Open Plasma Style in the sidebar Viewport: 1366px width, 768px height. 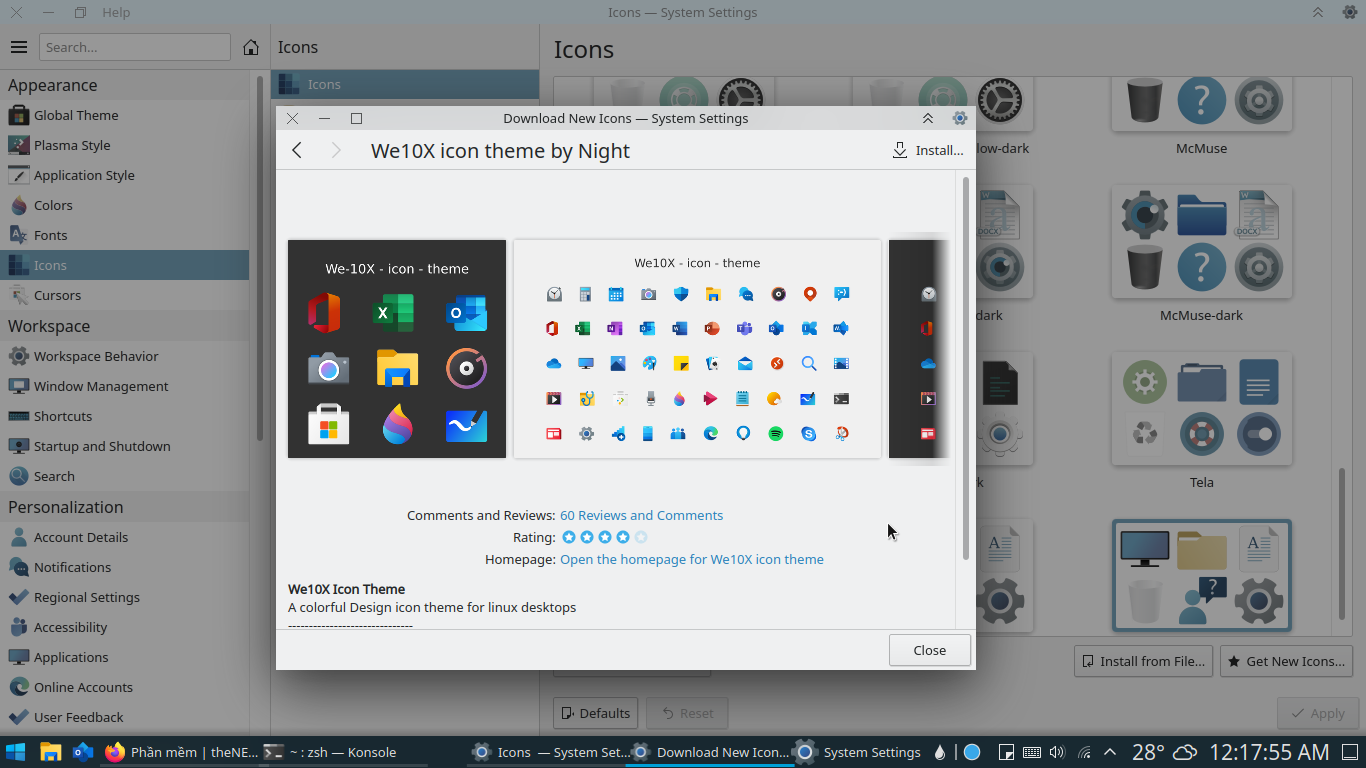pos(125,145)
